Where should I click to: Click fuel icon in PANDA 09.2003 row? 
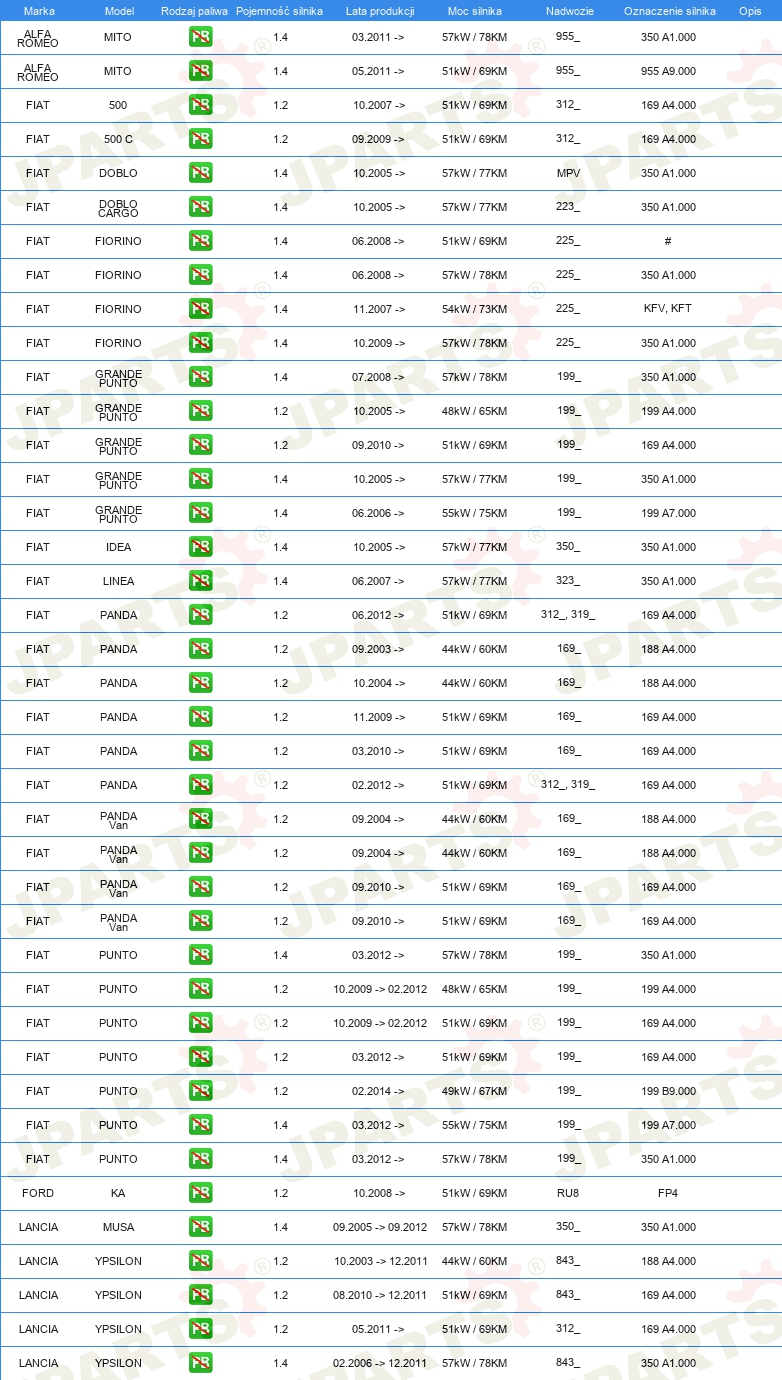[200, 650]
